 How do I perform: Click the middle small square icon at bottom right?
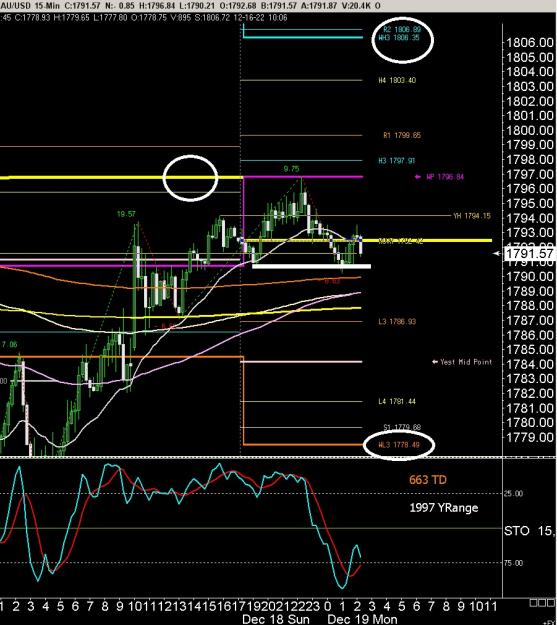(541, 603)
